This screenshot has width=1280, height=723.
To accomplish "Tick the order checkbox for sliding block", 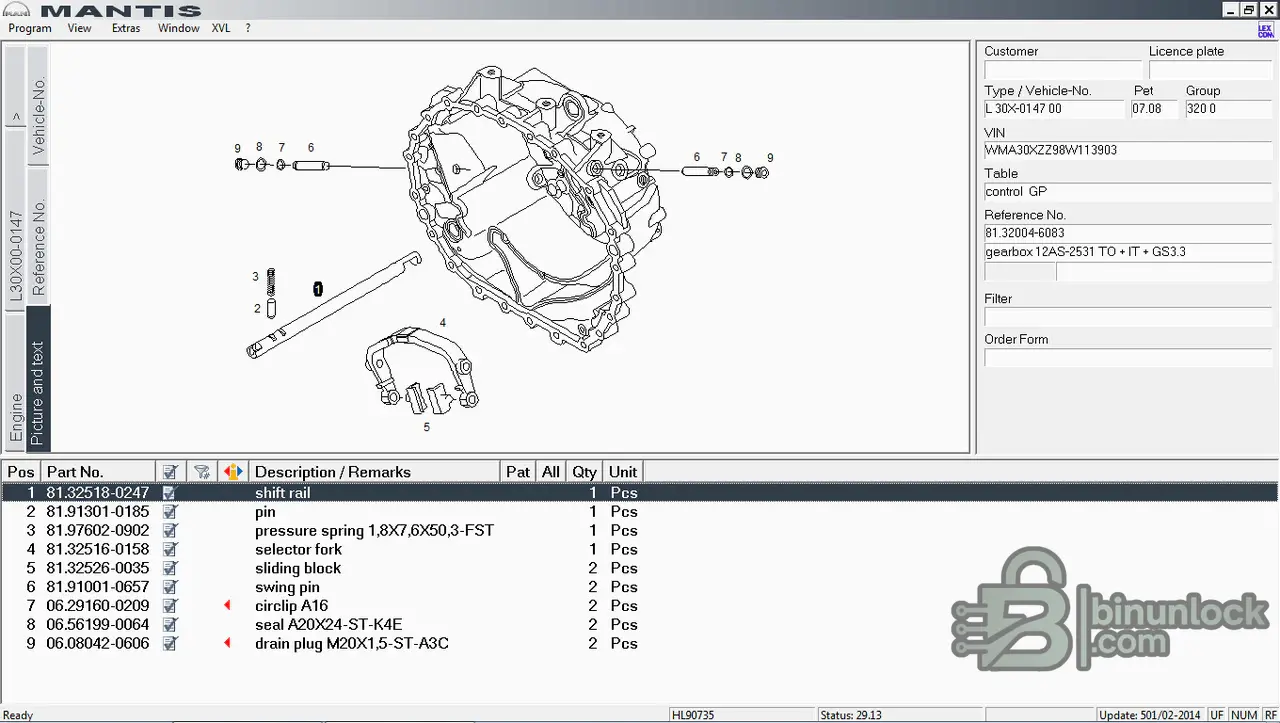I will pyautogui.click(x=169, y=569).
